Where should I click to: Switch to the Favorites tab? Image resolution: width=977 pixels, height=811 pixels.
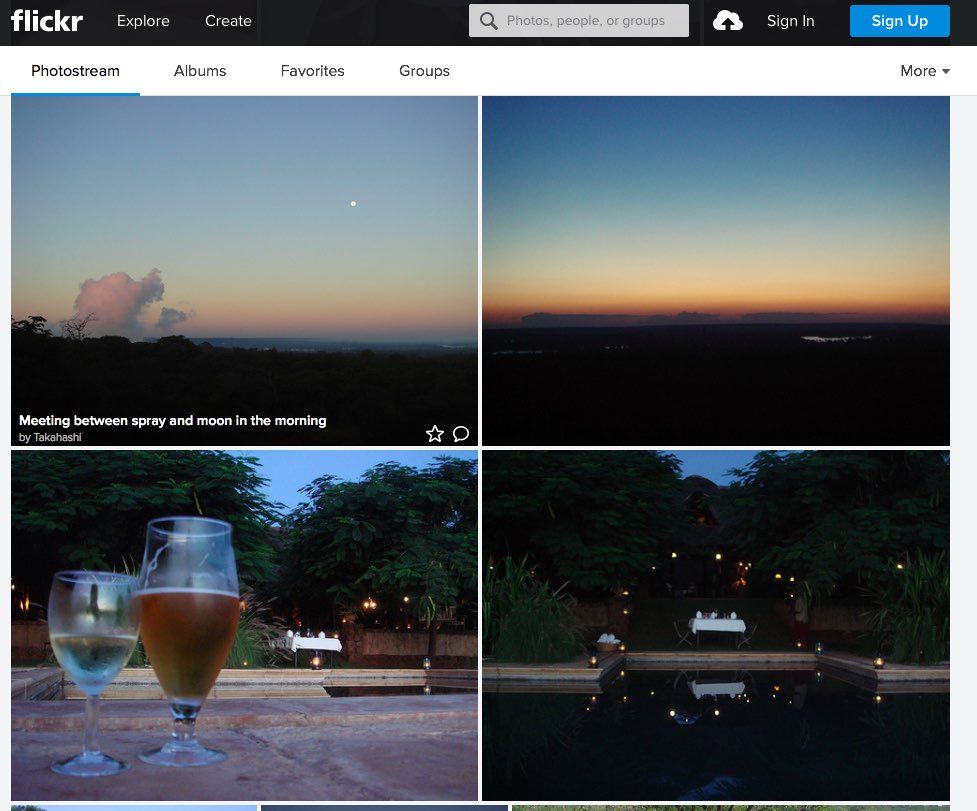[x=312, y=71]
